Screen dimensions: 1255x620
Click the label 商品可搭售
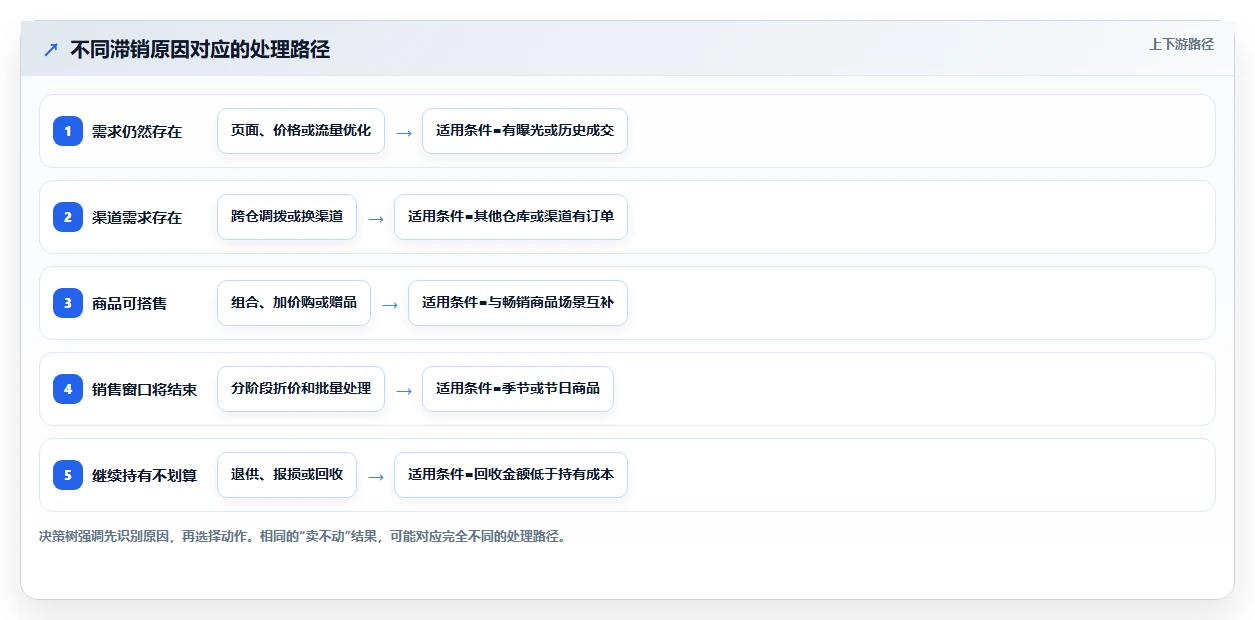(x=129, y=303)
